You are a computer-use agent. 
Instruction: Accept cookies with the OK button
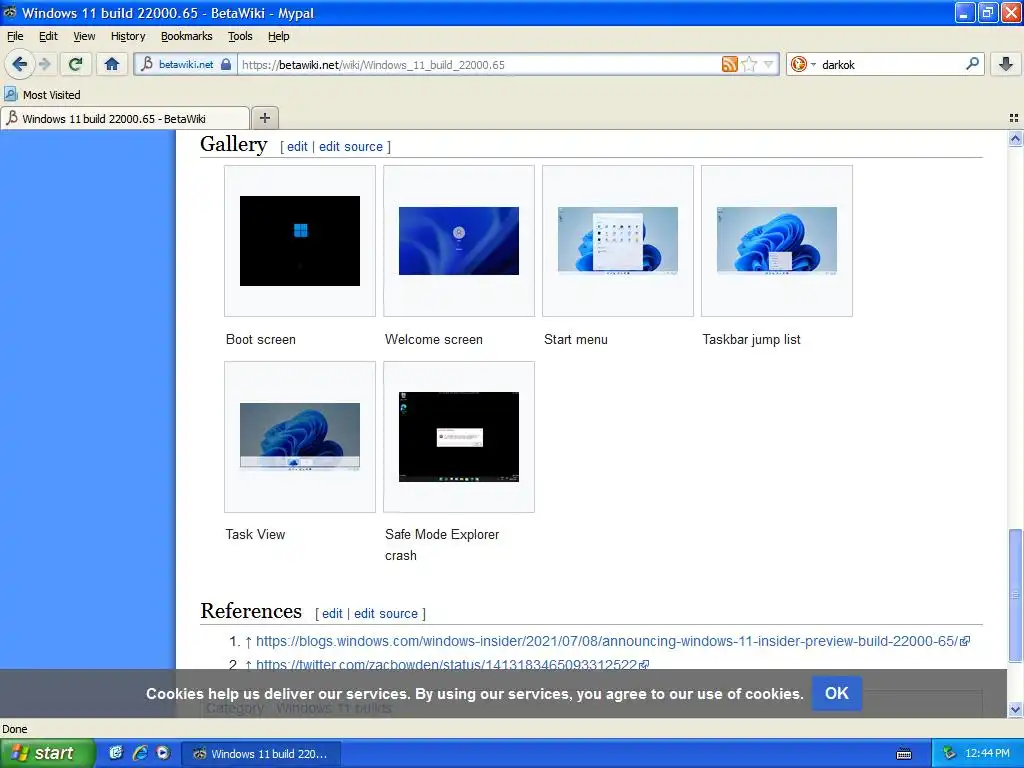coord(837,693)
